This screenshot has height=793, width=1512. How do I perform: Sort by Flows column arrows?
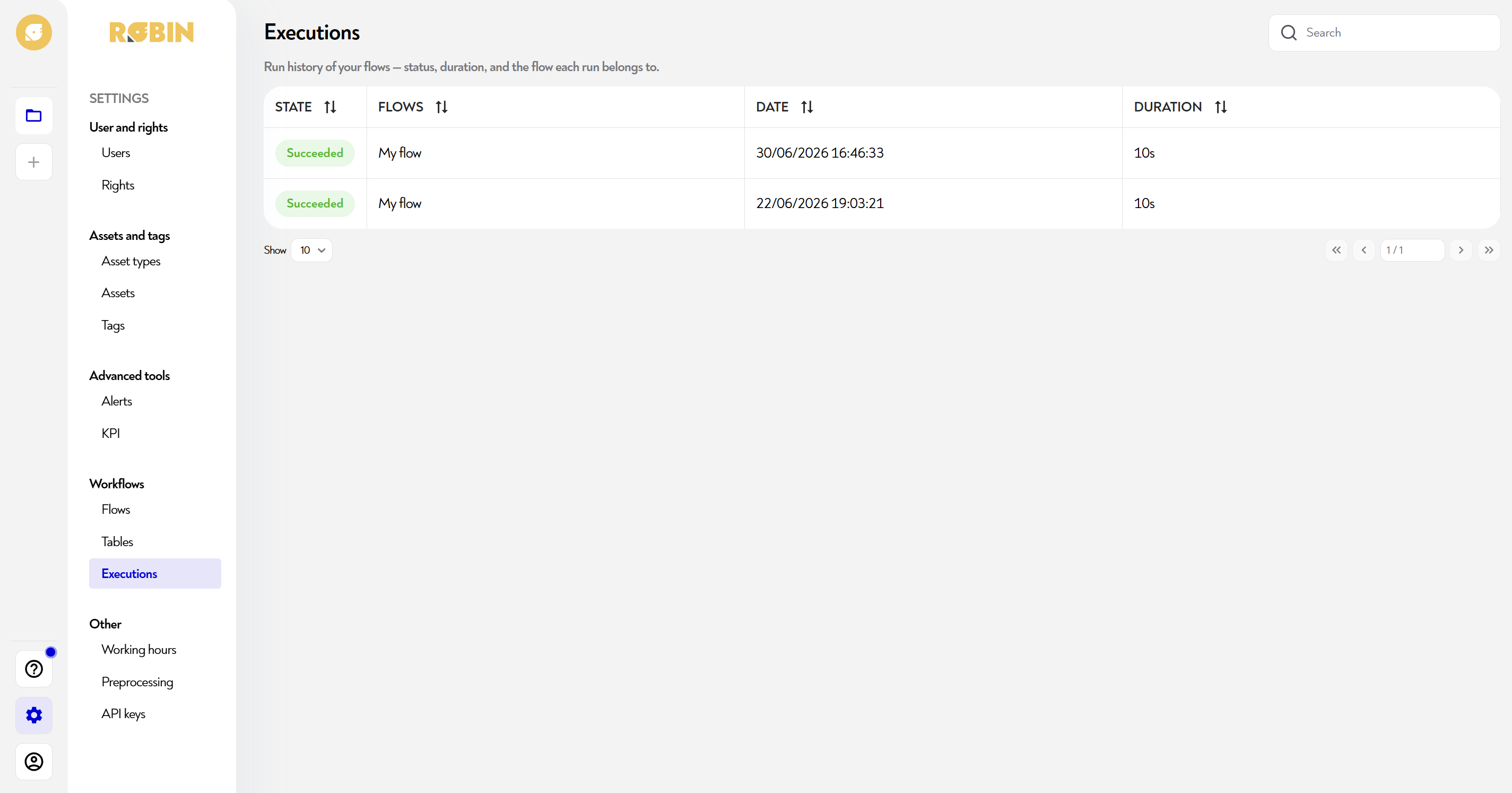pyautogui.click(x=442, y=107)
